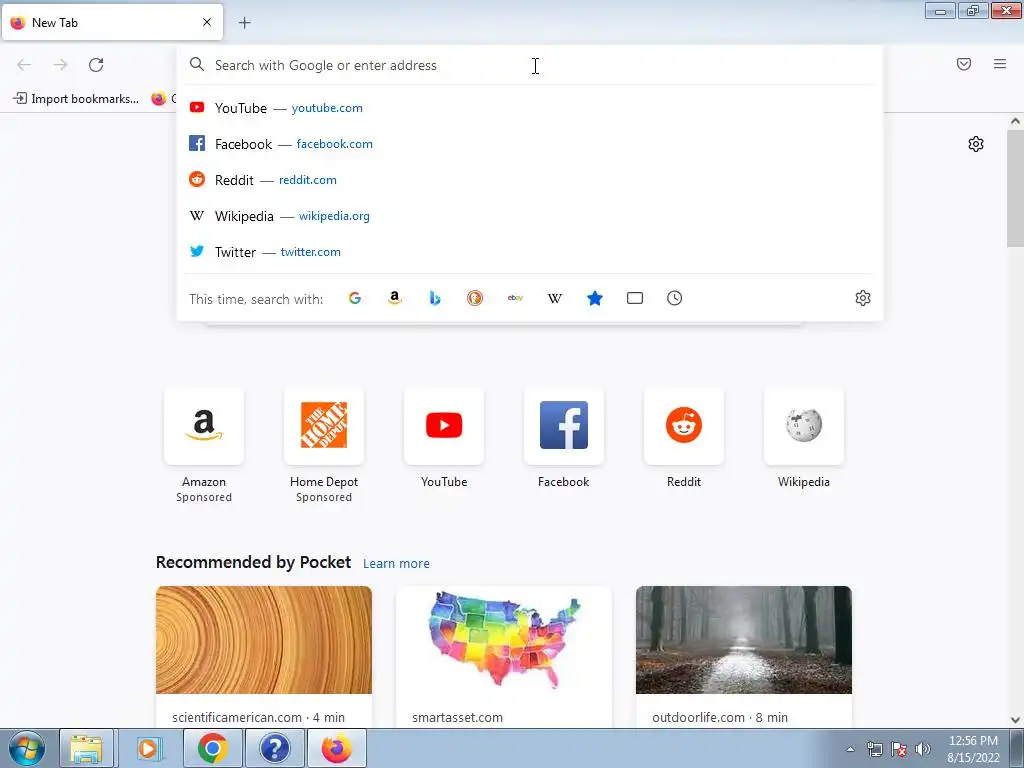The height and width of the screenshot is (768, 1024).
Task: Follow Learn more link beside Pocket heading
Action: coord(396,564)
